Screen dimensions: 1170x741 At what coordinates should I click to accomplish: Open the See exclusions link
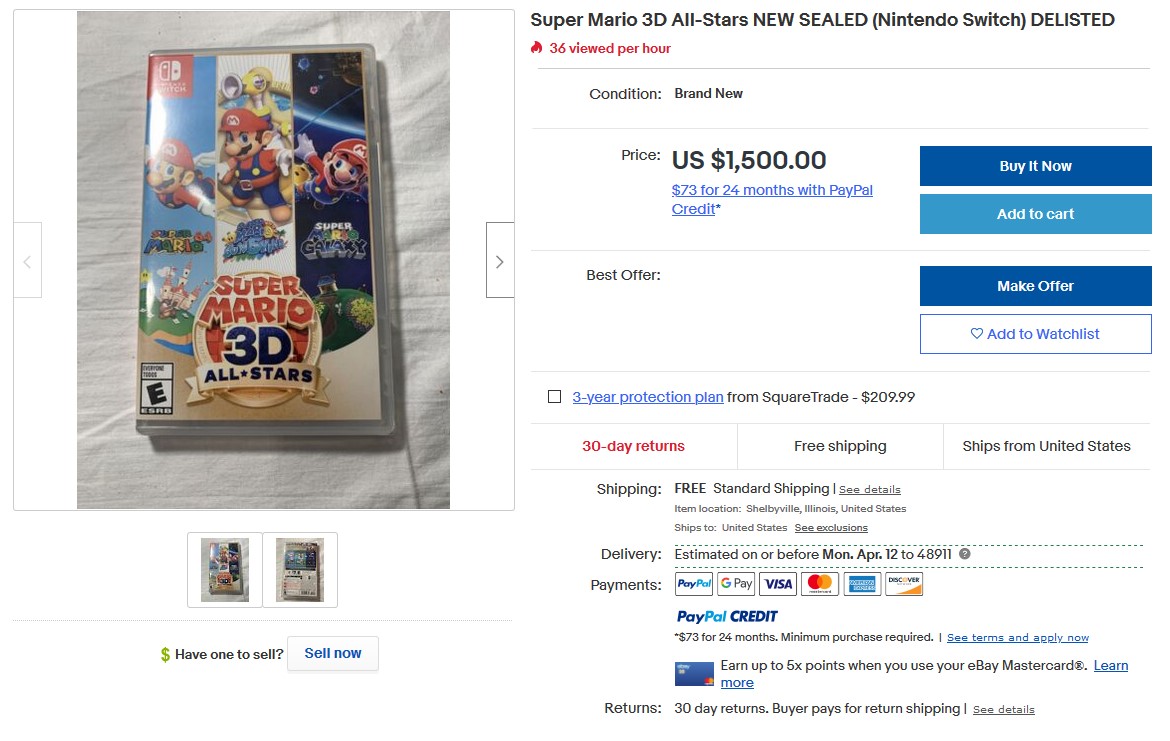tap(831, 527)
